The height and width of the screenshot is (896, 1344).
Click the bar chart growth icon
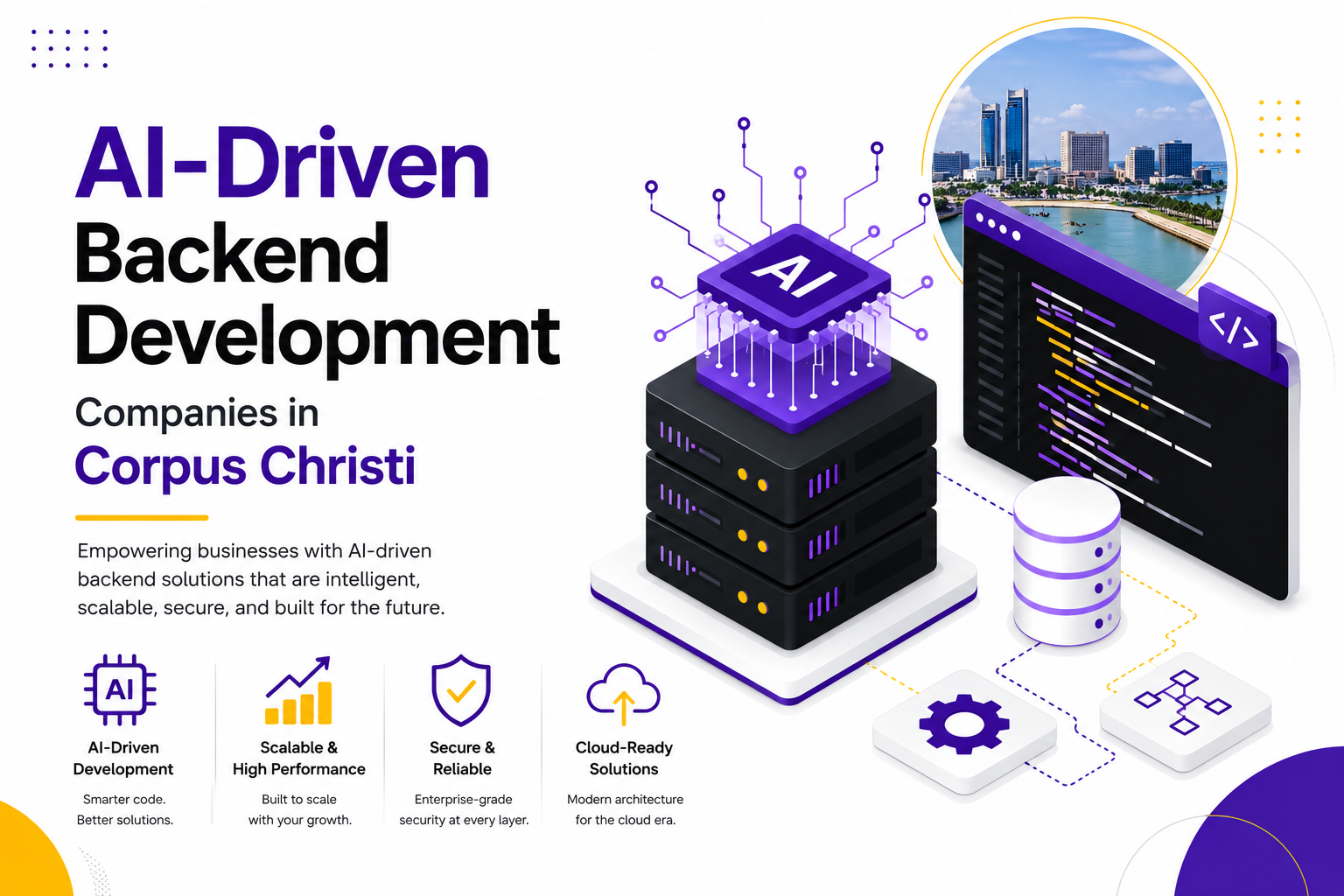tap(298, 690)
